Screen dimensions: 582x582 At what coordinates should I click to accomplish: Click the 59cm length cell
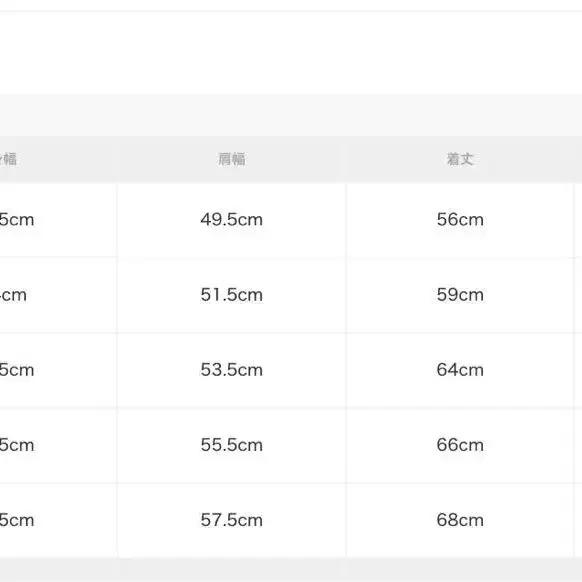(x=460, y=295)
